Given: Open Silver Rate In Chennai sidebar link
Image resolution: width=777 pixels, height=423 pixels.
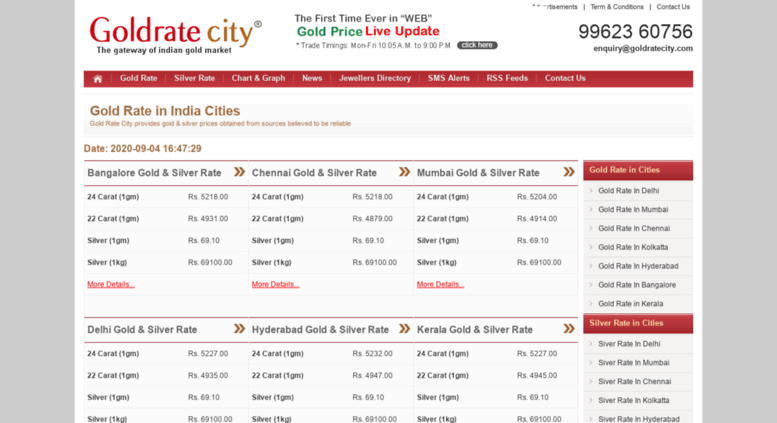Looking at the screenshot, I should click(634, 381).
